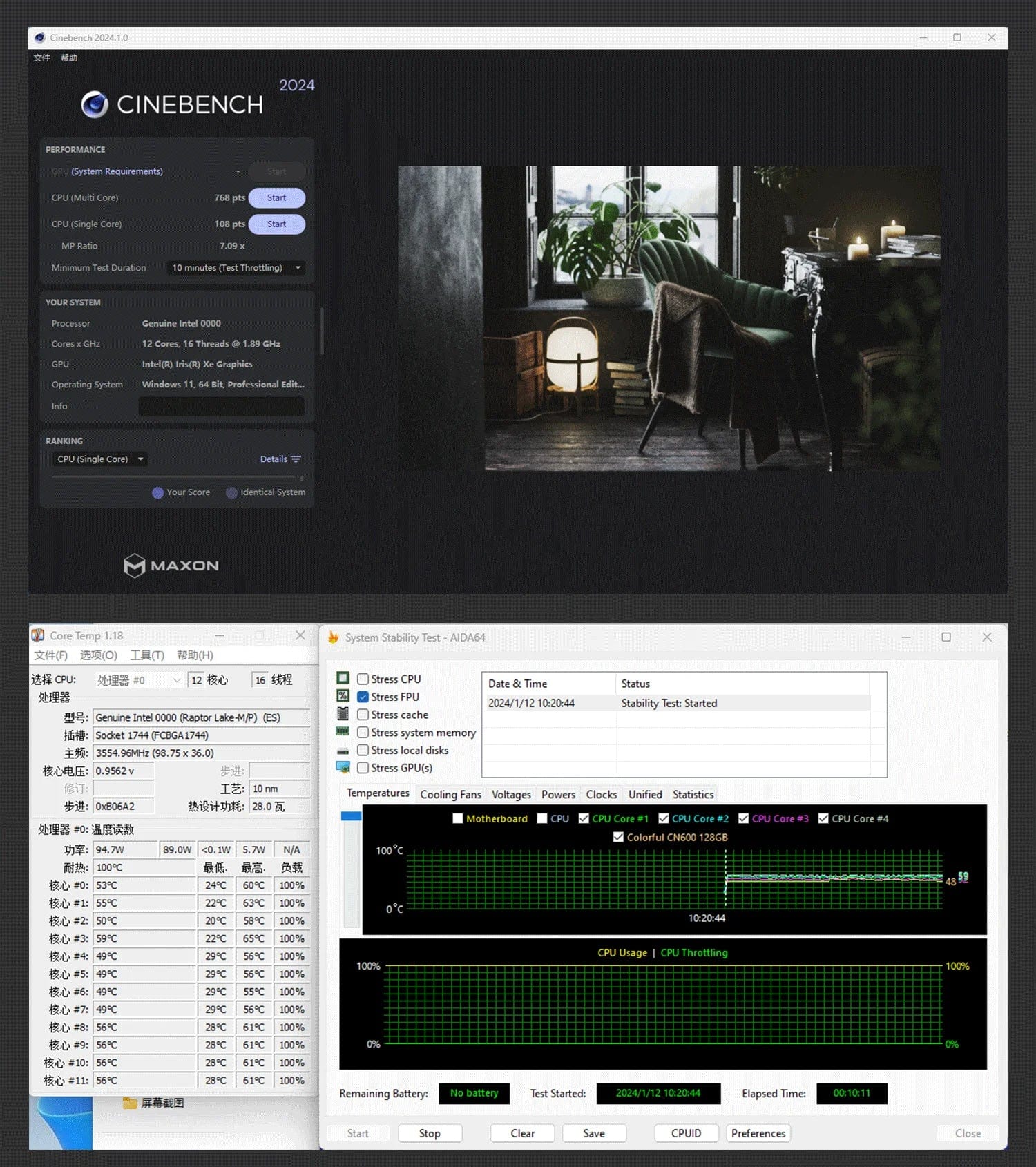The image size is (1036, 1167).
Task: Click the Stress cache icon
Action: pyautogui.click(x=343, y=714)
